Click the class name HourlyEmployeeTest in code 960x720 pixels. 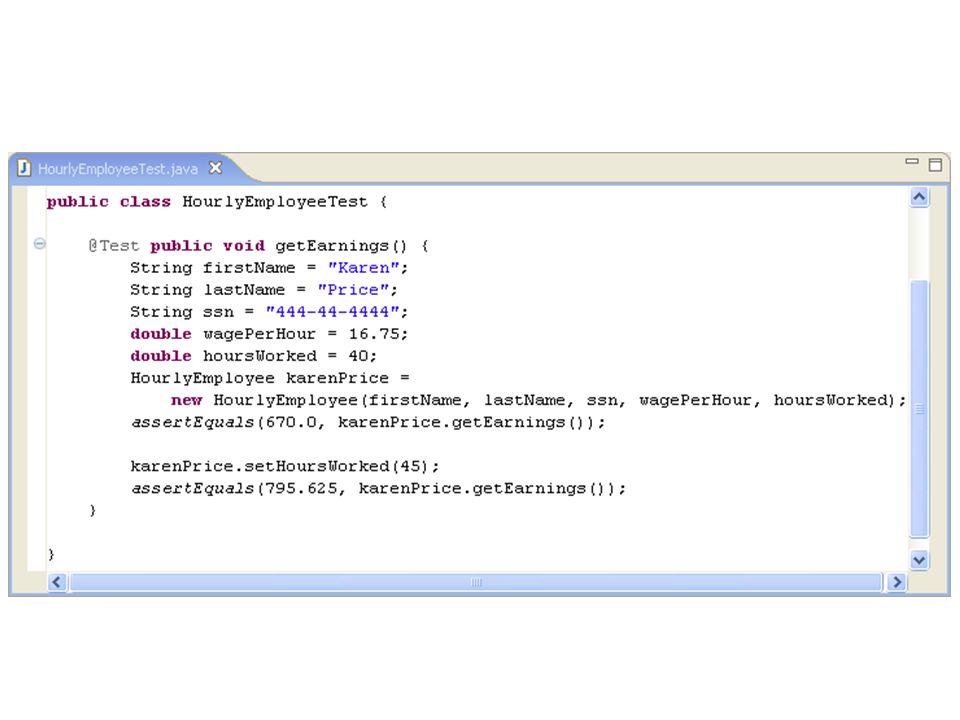click(x=275, y=201)
